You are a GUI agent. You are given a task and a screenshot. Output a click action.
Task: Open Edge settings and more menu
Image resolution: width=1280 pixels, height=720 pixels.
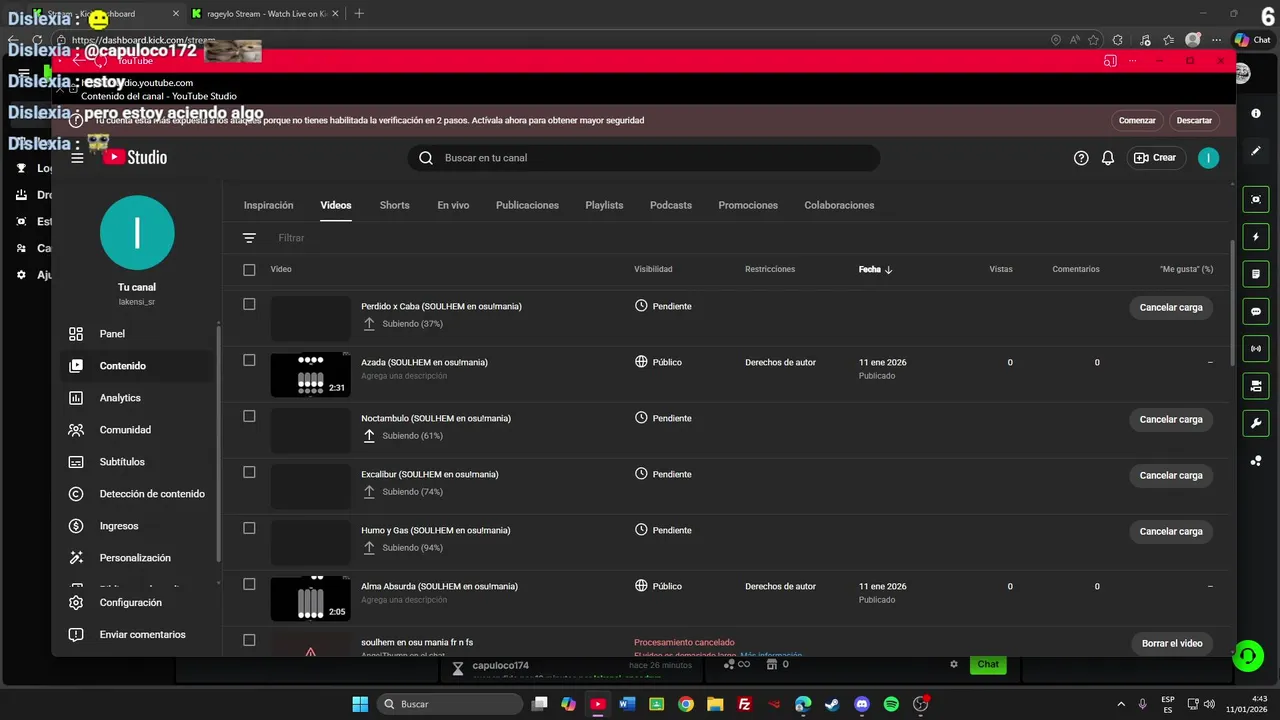[x=1218, y=40]
